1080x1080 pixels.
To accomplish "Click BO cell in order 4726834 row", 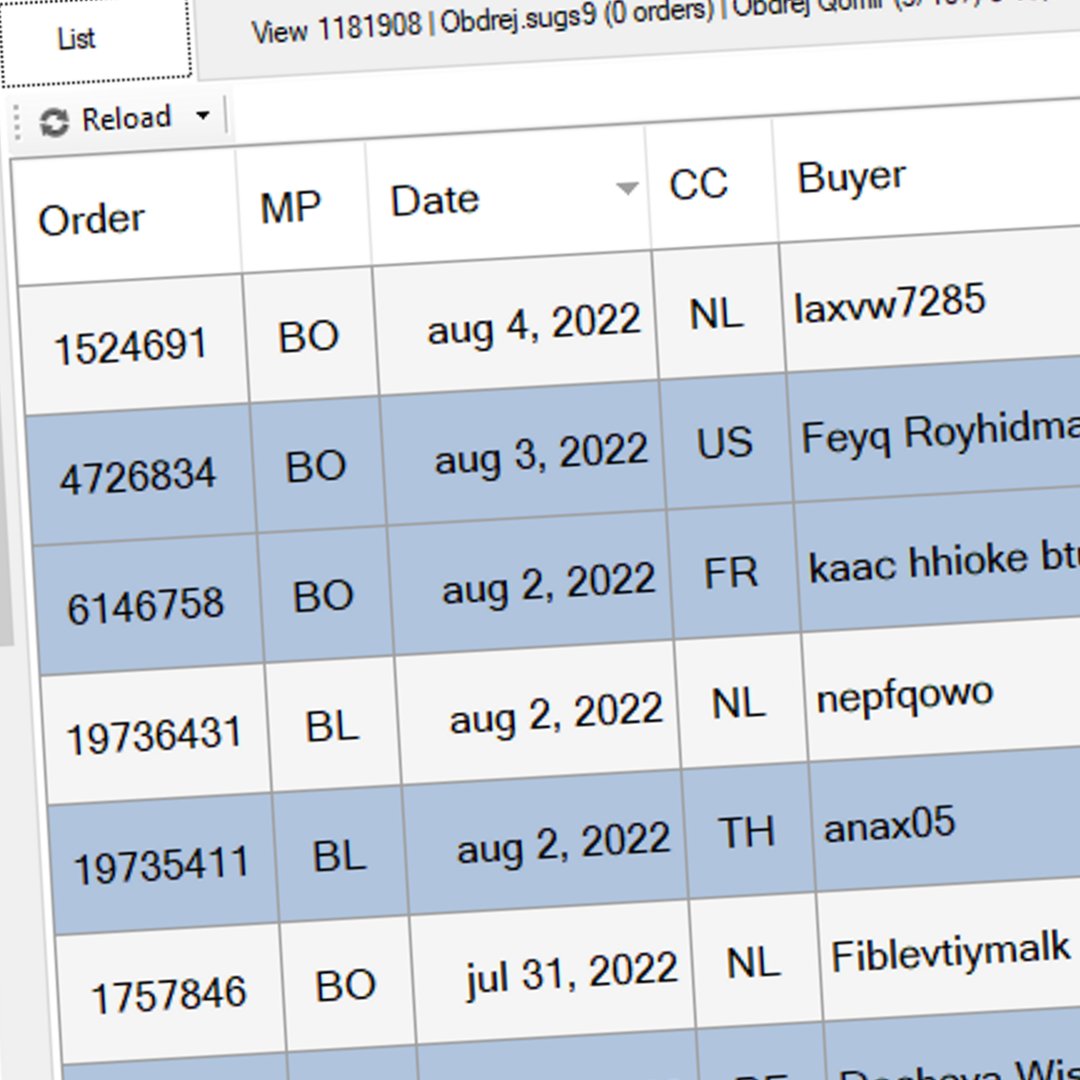I will pos(315,466).
